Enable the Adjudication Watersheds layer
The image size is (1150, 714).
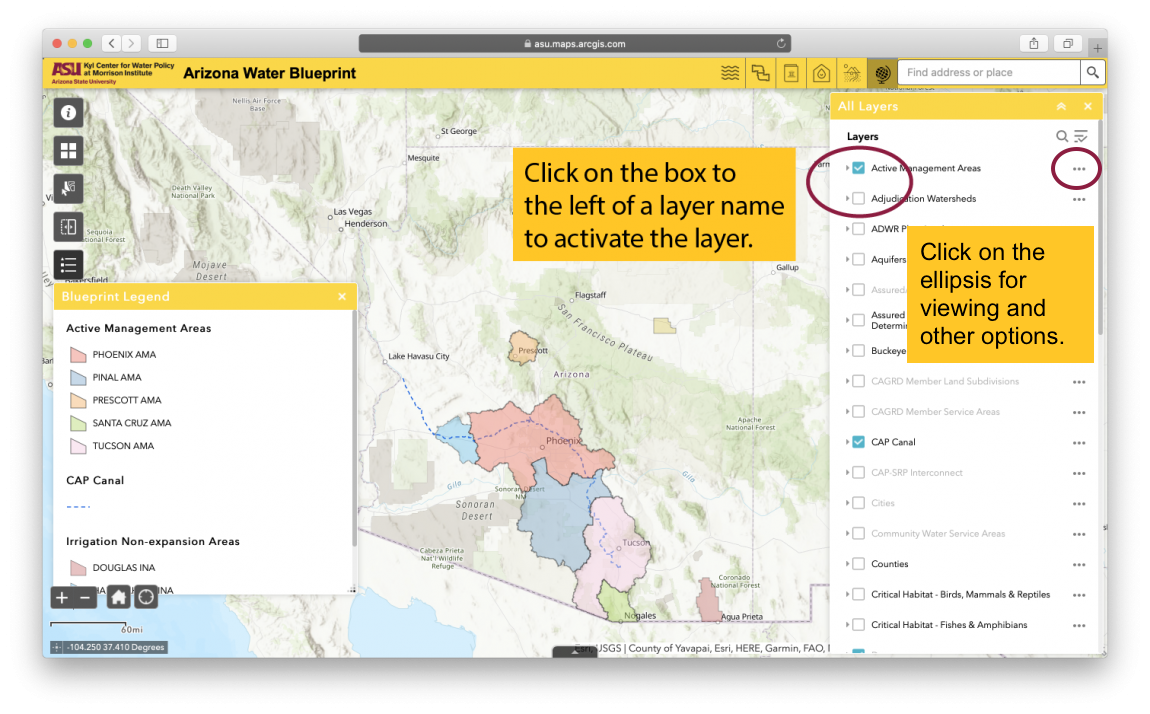click(x=858, y=199)
